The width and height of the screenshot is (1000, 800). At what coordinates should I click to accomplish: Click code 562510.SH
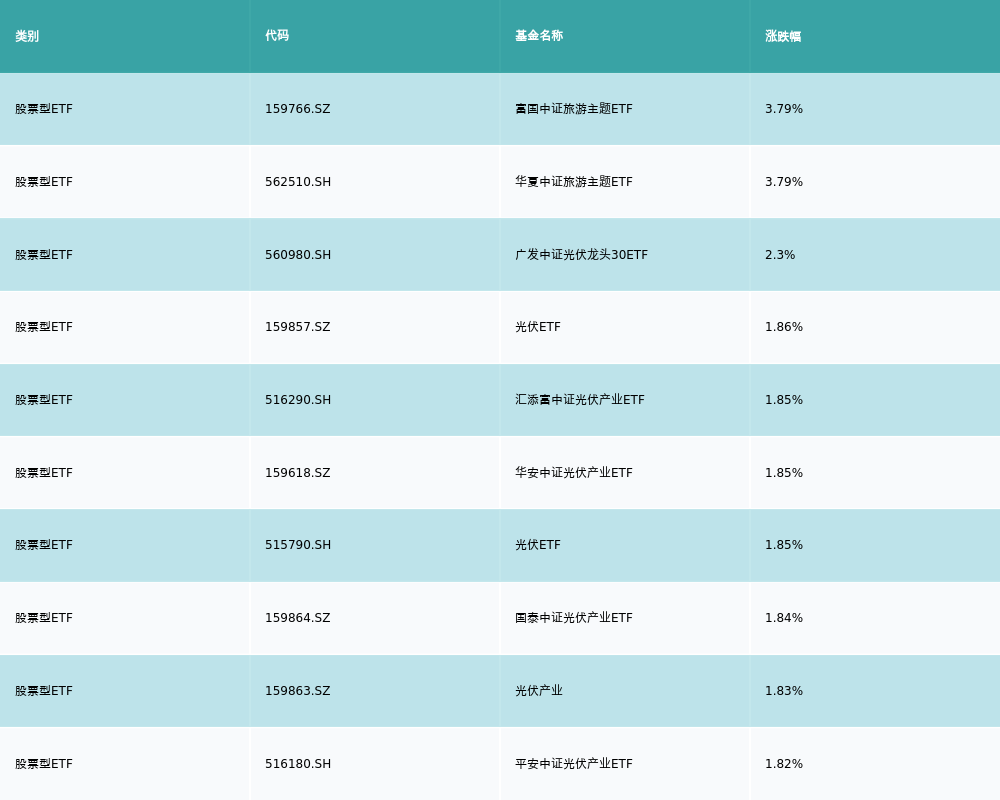click(297, 182)
